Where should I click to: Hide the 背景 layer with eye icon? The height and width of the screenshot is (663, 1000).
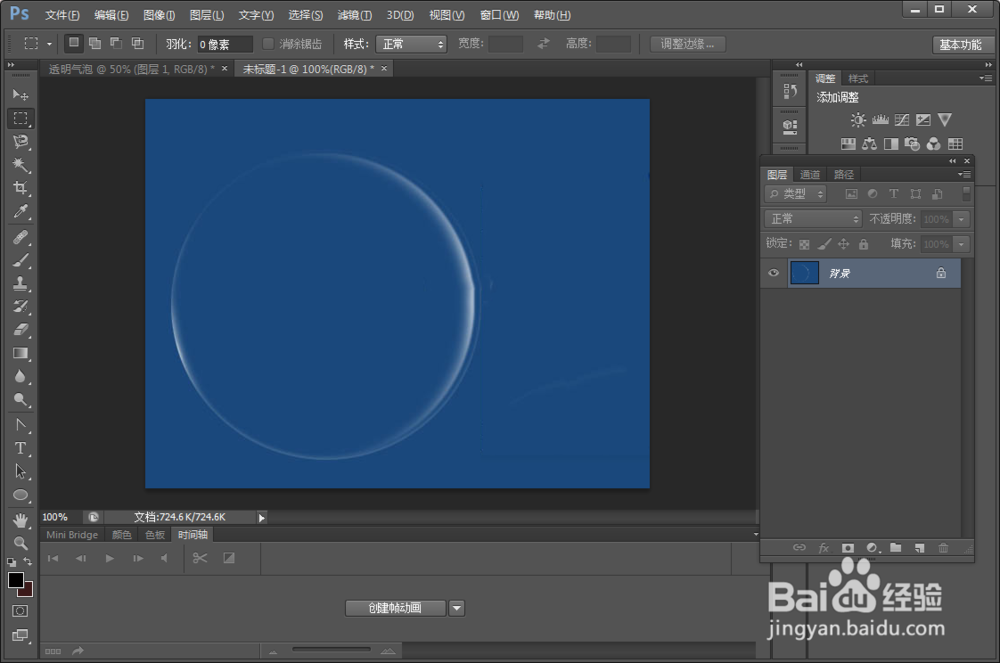pyautogui.click(x=774, y=273)
